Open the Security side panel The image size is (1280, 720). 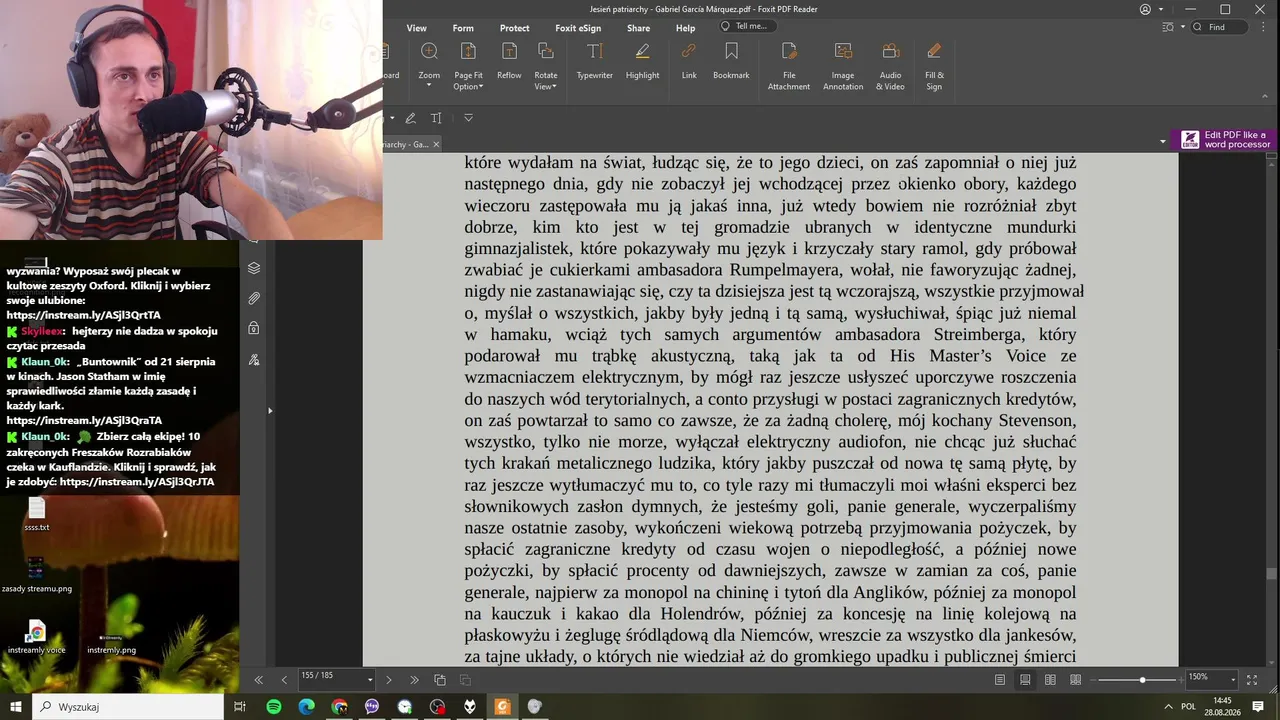tap(254, 328)
